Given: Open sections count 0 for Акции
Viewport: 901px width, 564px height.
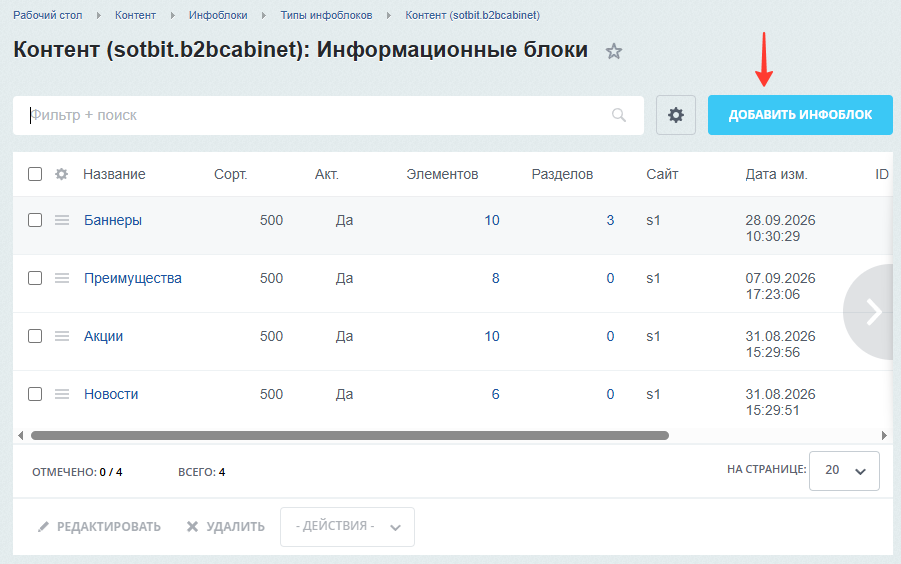Looking at the screenshot, I should pyautogui.click(x=610, y=336).
